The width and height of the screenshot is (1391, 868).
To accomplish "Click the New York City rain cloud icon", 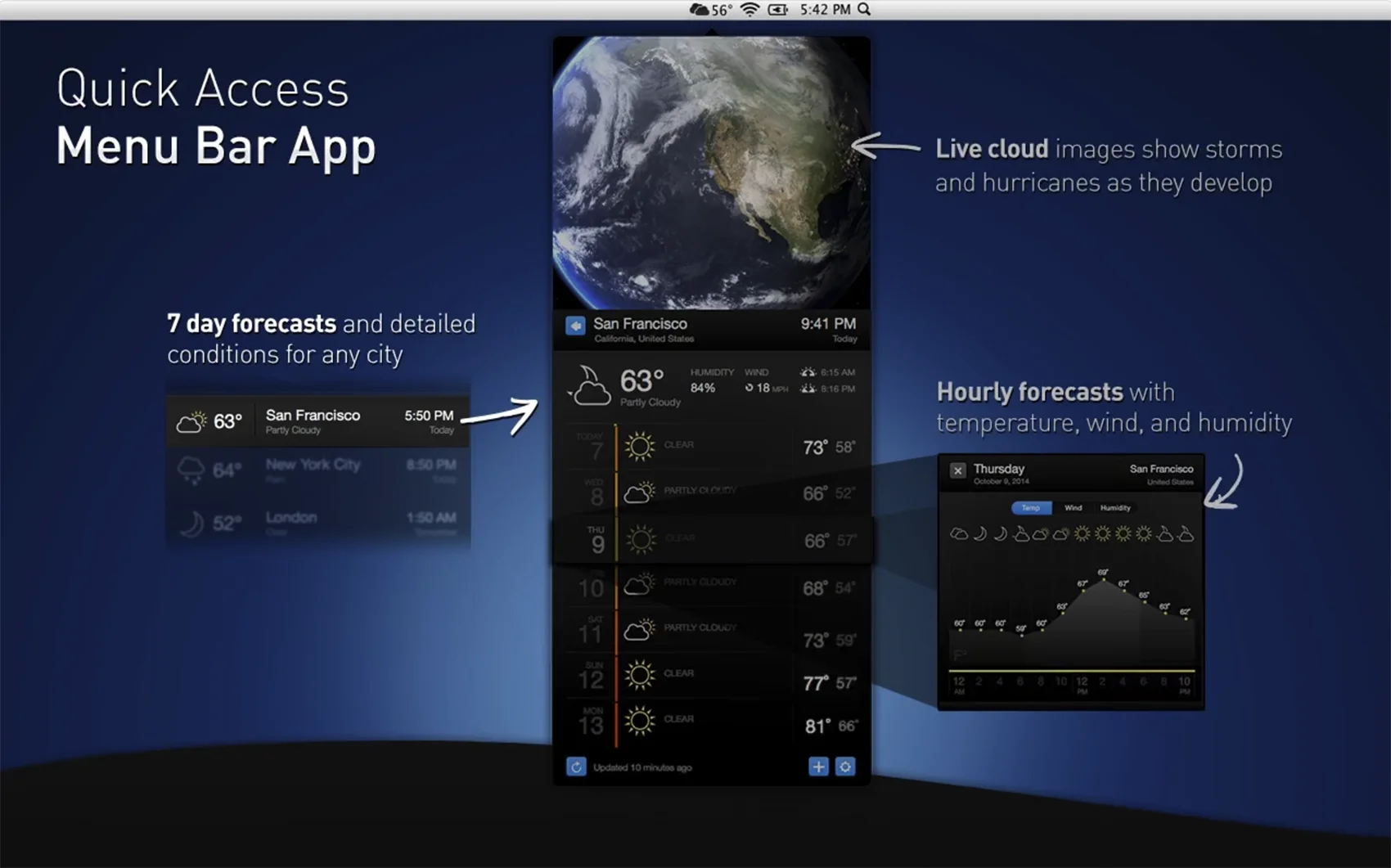I will [x=191, y=470].
